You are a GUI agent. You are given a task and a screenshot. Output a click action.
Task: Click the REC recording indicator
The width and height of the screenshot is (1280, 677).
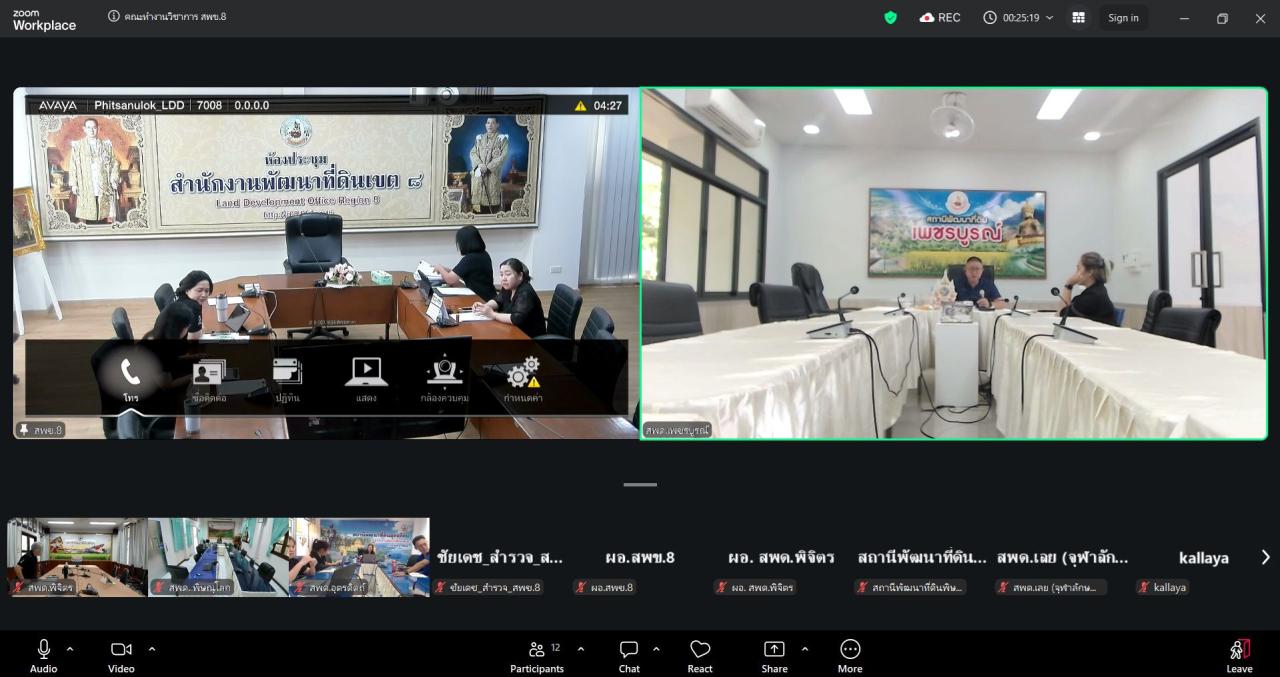(x=940, y=17)
